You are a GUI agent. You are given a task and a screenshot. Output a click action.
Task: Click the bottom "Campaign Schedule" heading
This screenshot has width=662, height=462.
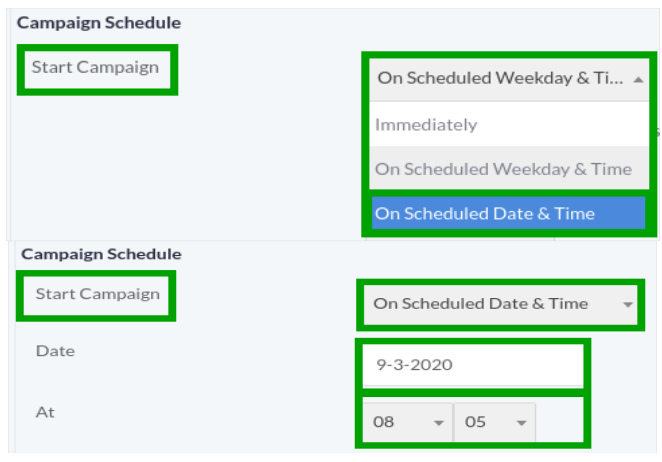coord(101,254)
